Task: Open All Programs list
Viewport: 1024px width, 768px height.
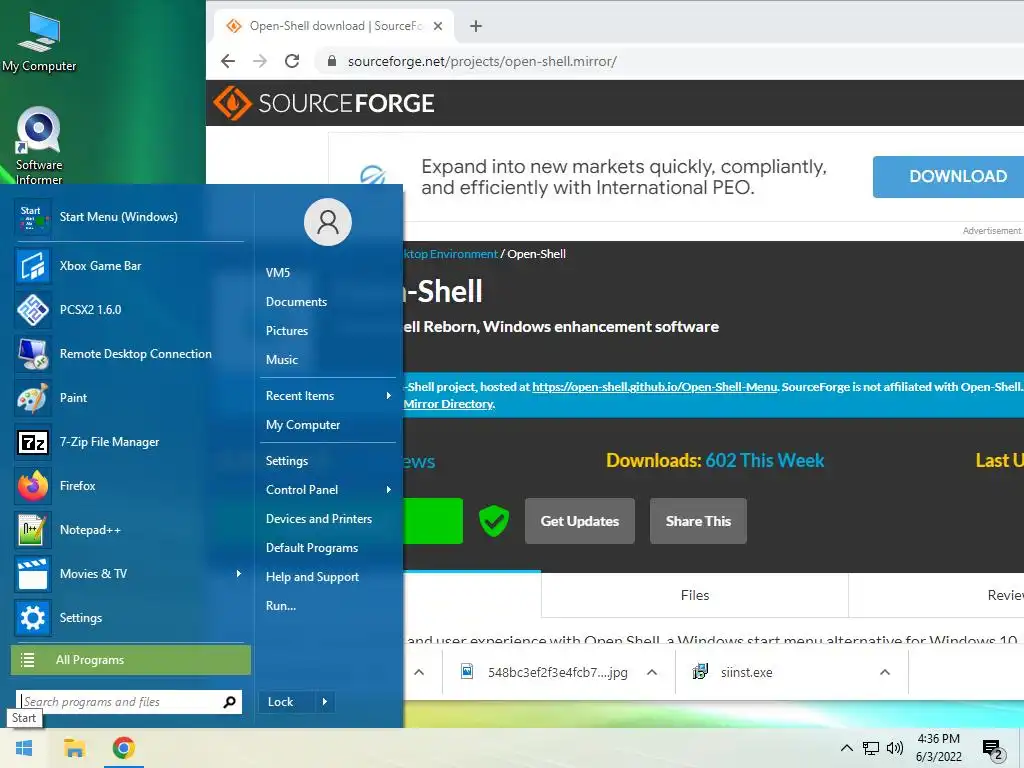Action: click(x=131, y=660)
